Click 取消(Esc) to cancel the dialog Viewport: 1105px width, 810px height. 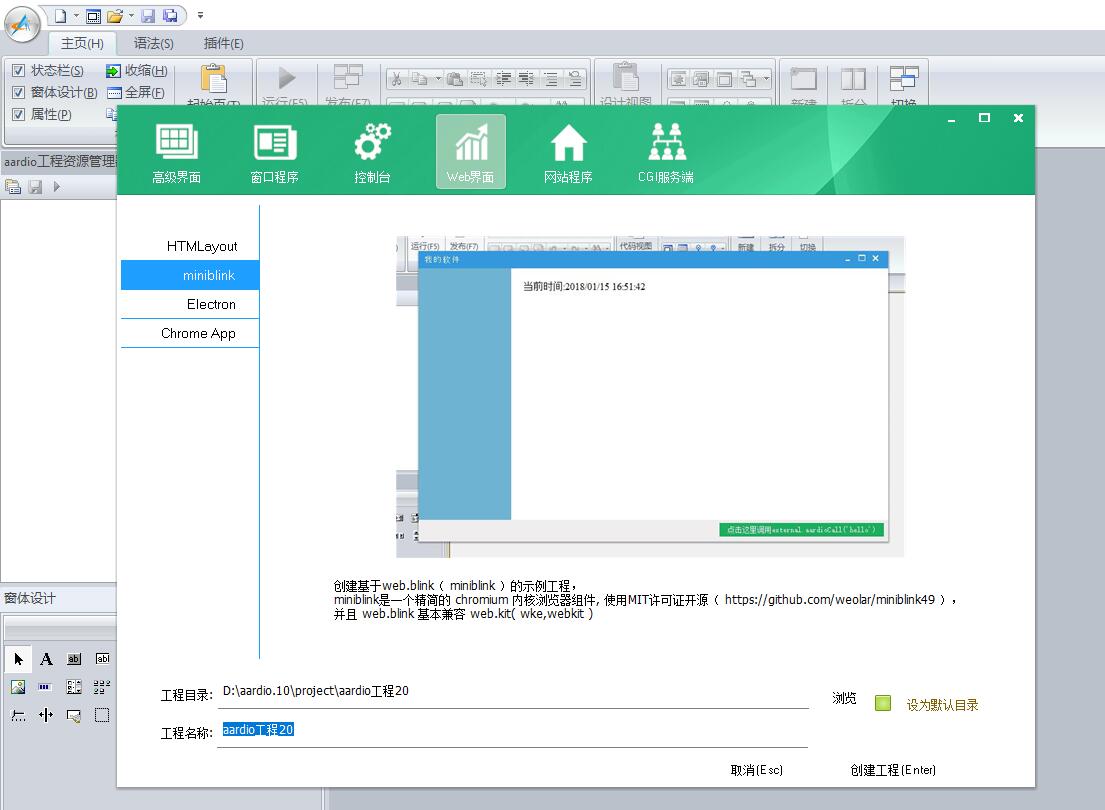(x=757, y=770)
